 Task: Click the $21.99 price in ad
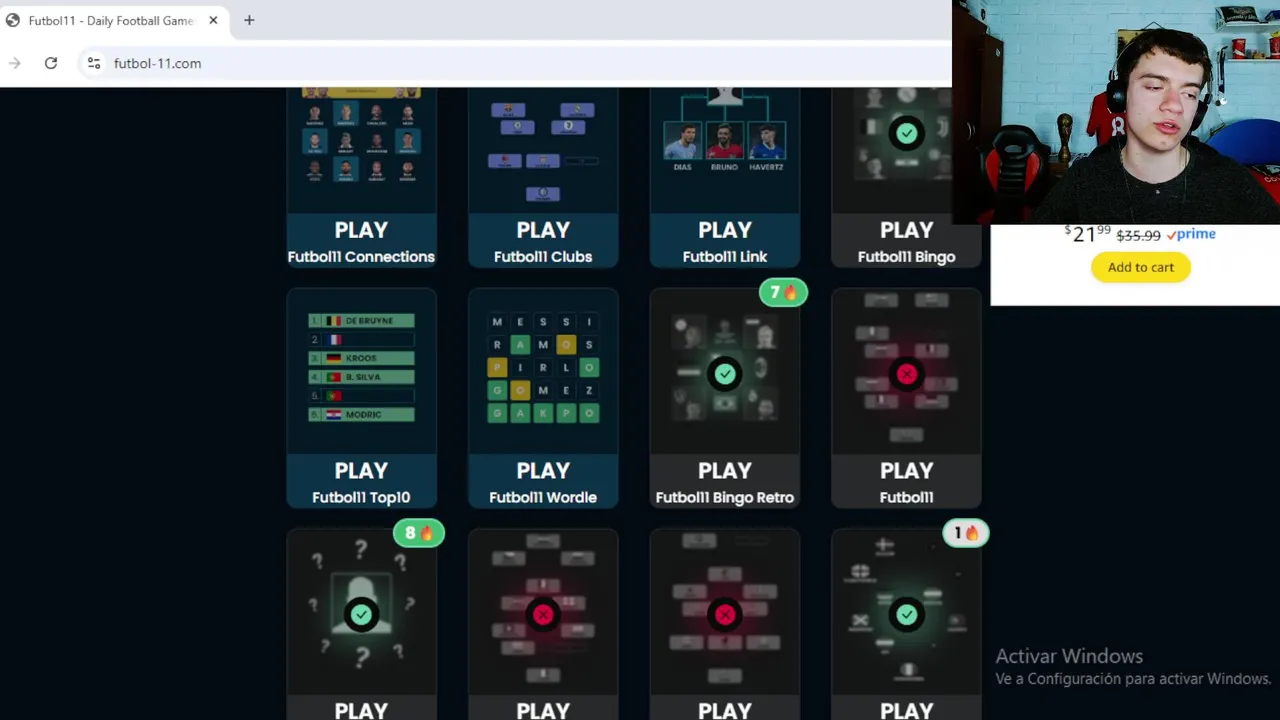click(x=1088, y=234)
